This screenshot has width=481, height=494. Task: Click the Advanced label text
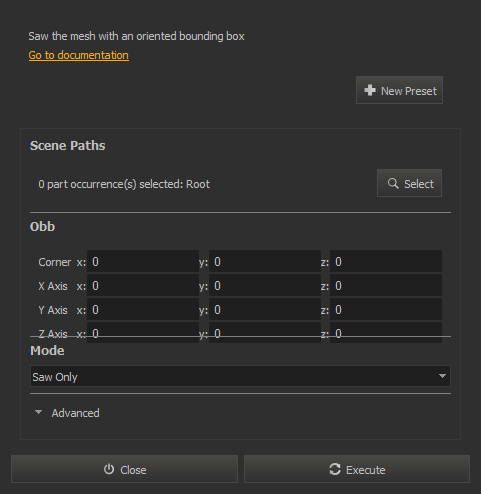tap(75, 413)
